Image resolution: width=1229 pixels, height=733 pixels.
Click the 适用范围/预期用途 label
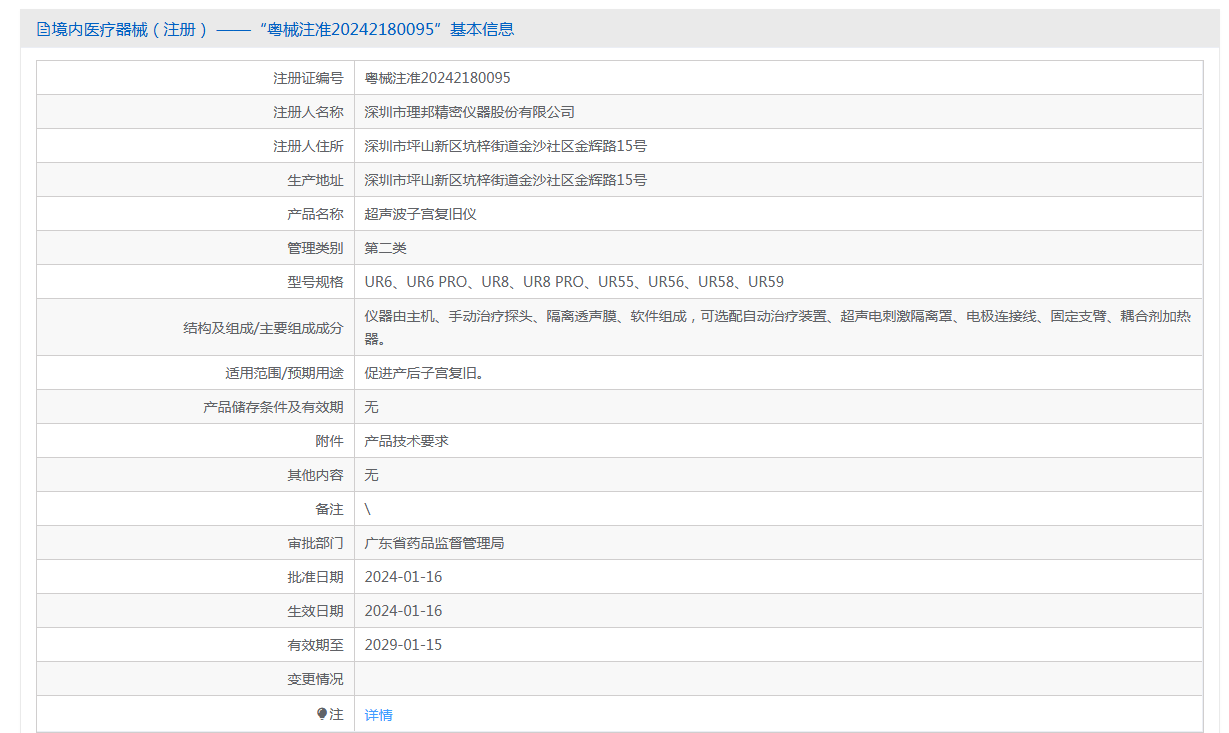click(x=284, y=373)
